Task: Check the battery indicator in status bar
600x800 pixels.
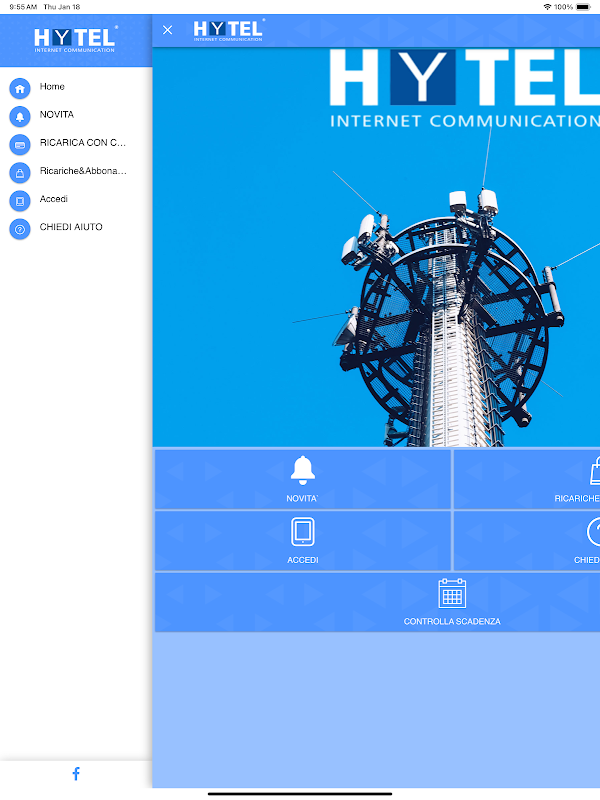Action: (x=583, y=7)
